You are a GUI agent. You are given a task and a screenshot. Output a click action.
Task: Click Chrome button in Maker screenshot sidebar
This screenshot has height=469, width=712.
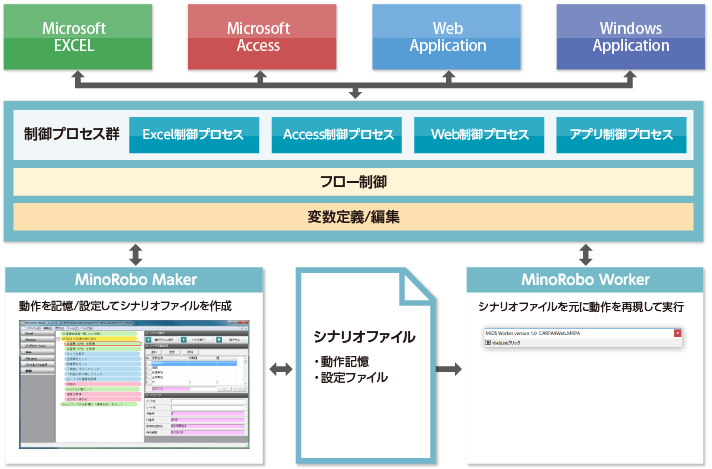[x=38, y=358]
